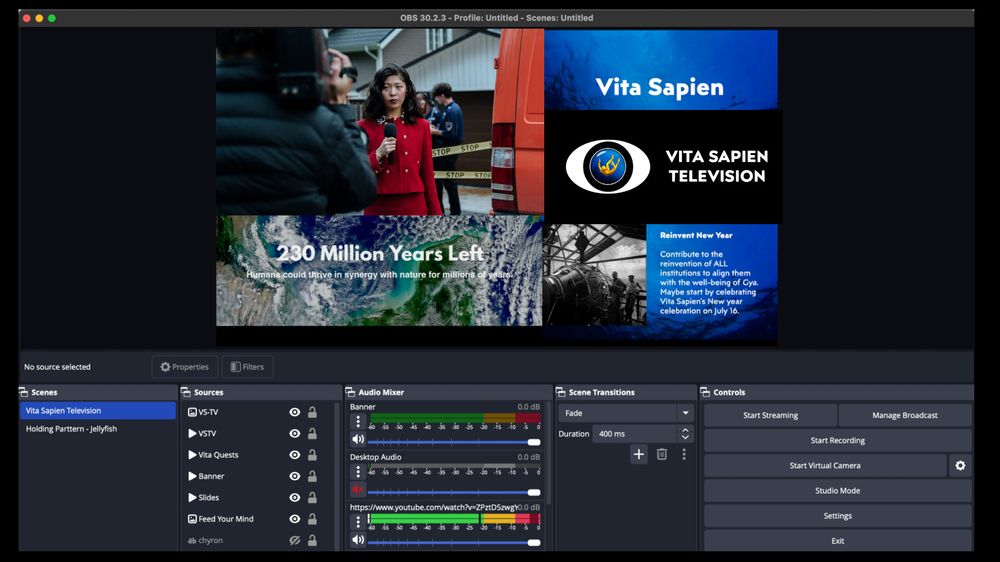The height and width of the screenshot is (562, 1000).
Task: Select Vita Sapien Television scene
Action: pyautogui.click(x=98, y=411)
